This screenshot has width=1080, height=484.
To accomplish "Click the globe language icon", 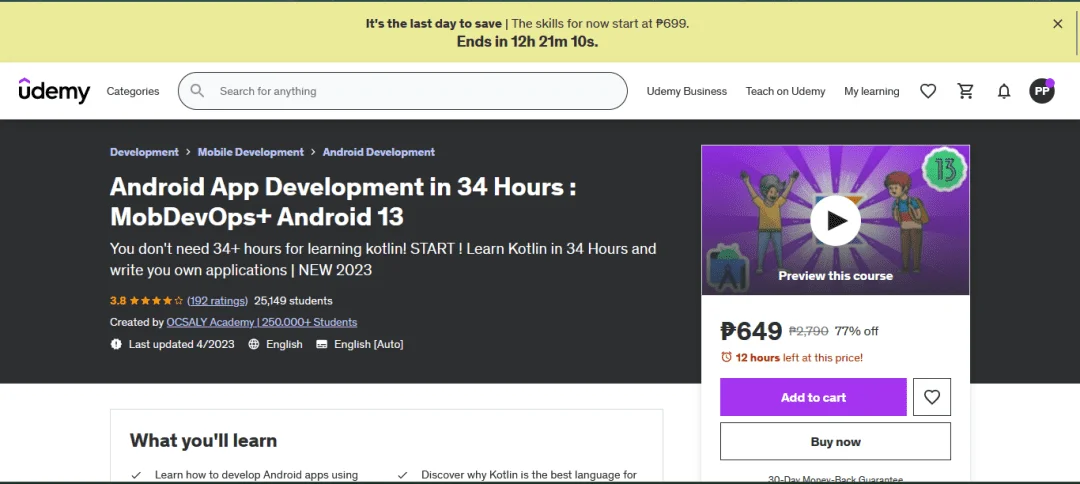I will pos(253,344).
